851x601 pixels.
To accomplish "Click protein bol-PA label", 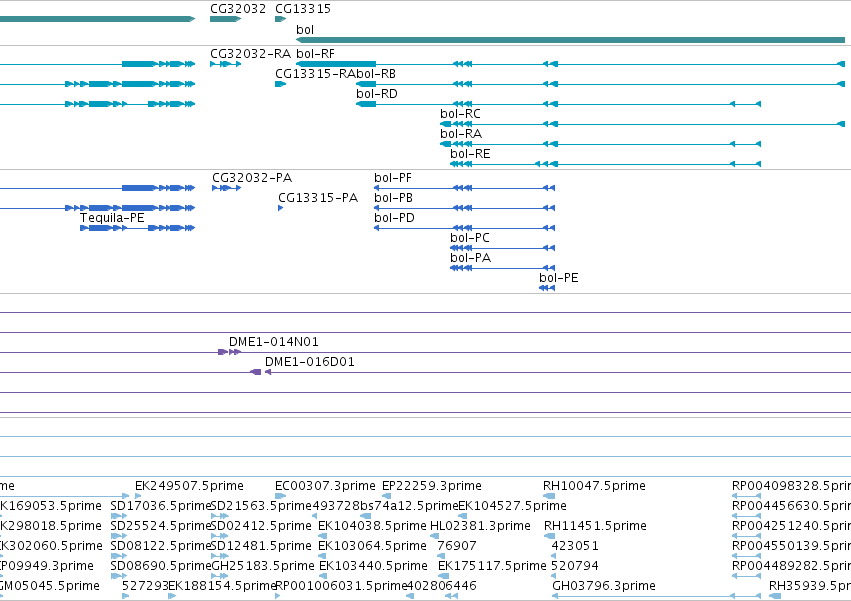I will 471,258.
